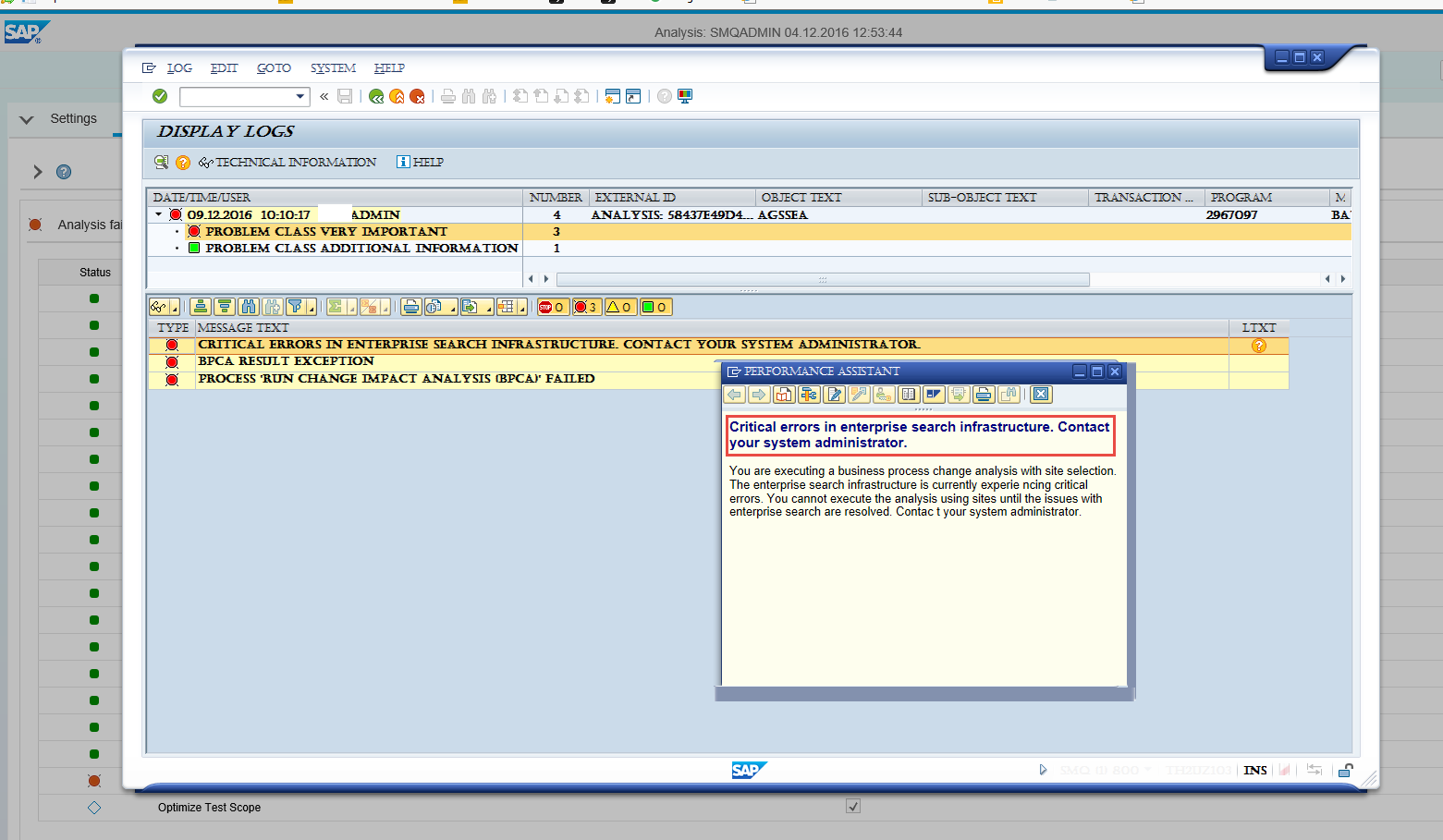The height and width of the screenshot is (840, 1443).
Task: Click Print icon in message list toolbar
Action: click(x=411, y=307)
